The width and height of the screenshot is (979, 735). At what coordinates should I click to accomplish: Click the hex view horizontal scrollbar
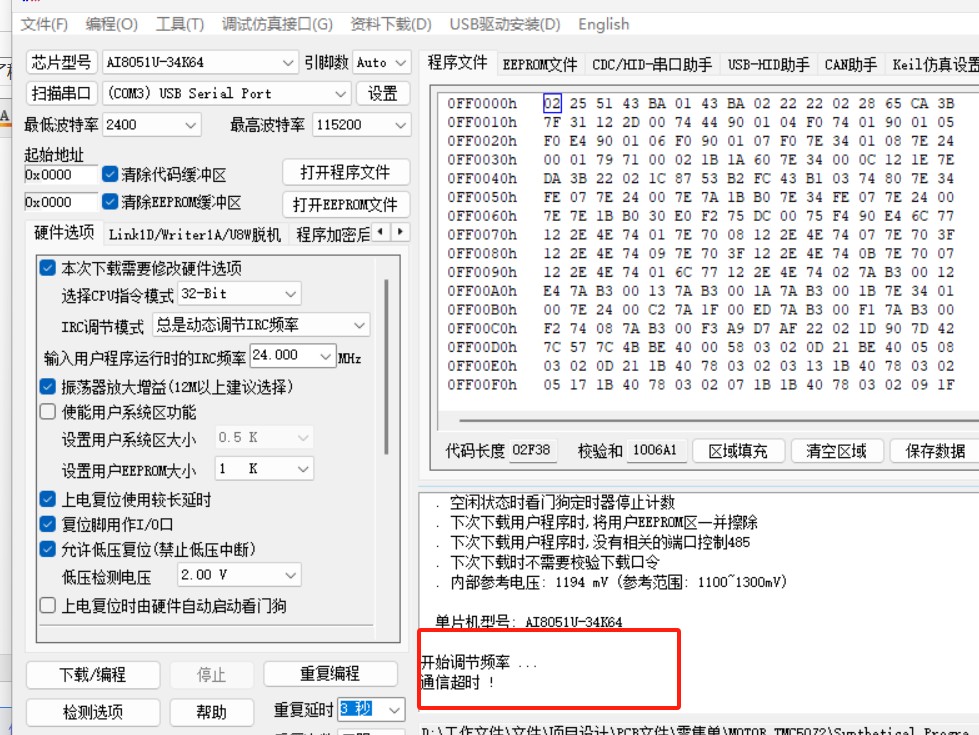(718, 421)
